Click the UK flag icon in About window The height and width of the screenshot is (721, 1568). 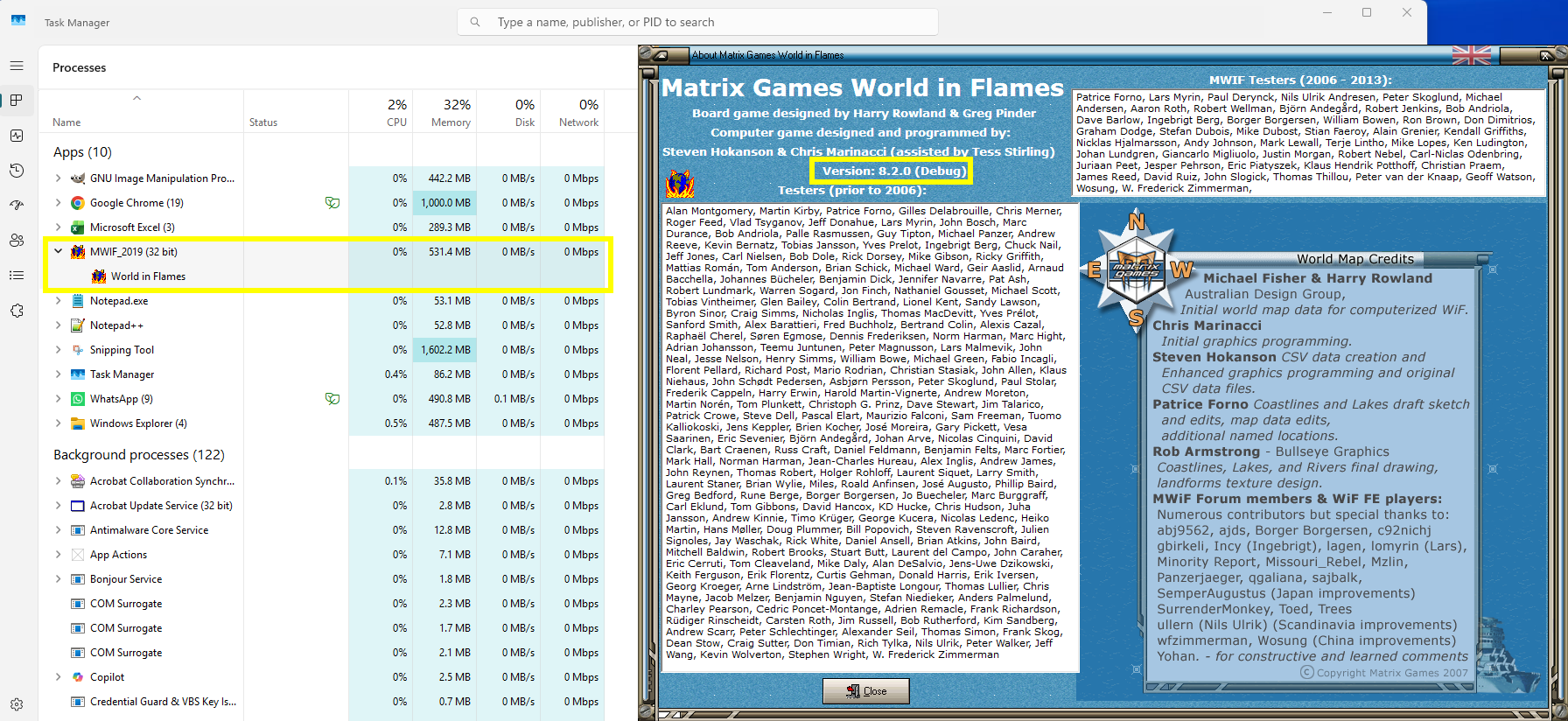click(1471, 55)
